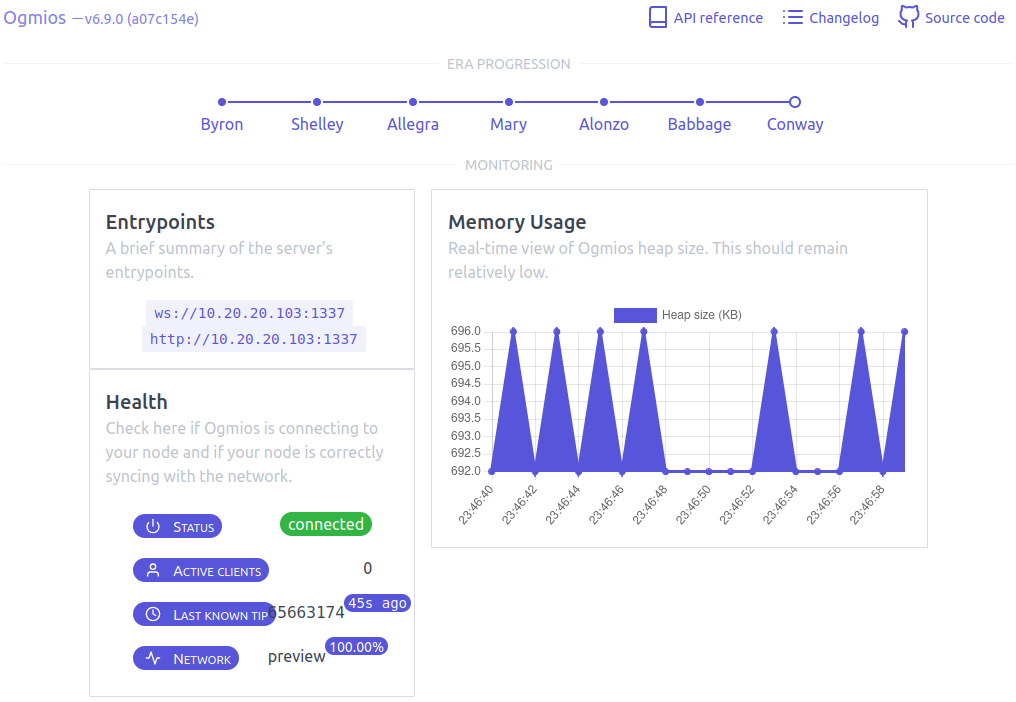Select the Allegra era dot
The width and height of the screenshot is (1016, 702).
(x=413, y=102)
